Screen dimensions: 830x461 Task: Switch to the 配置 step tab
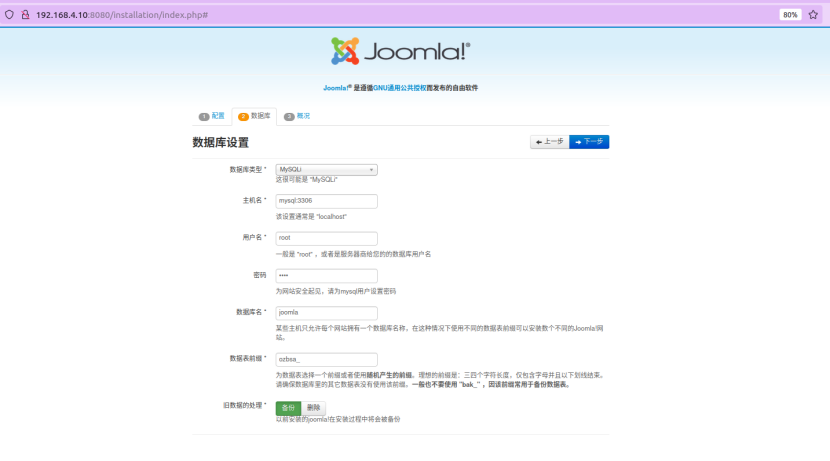point(212,116)
